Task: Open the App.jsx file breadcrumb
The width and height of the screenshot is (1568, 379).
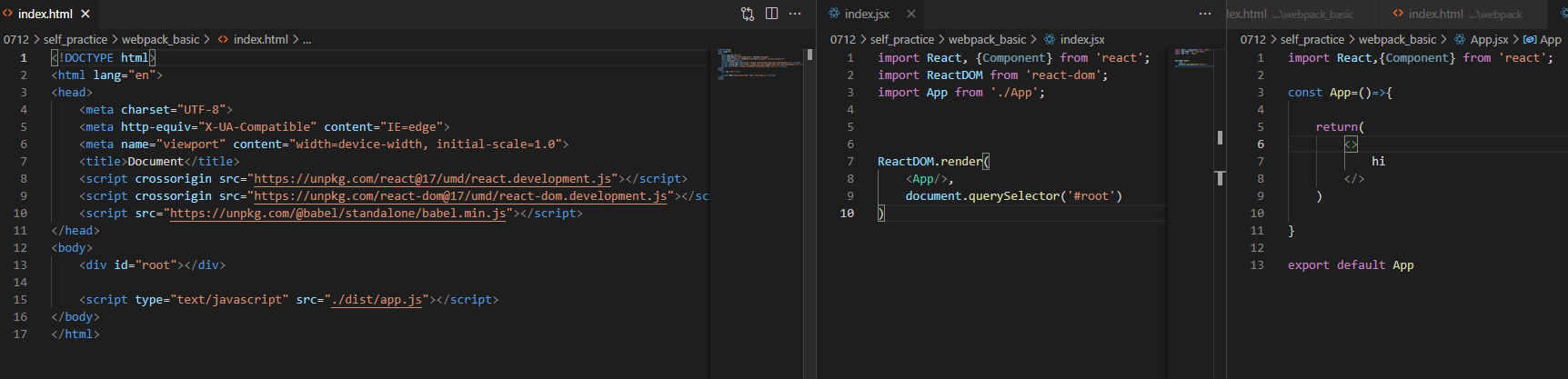Action: point(1482,40)
